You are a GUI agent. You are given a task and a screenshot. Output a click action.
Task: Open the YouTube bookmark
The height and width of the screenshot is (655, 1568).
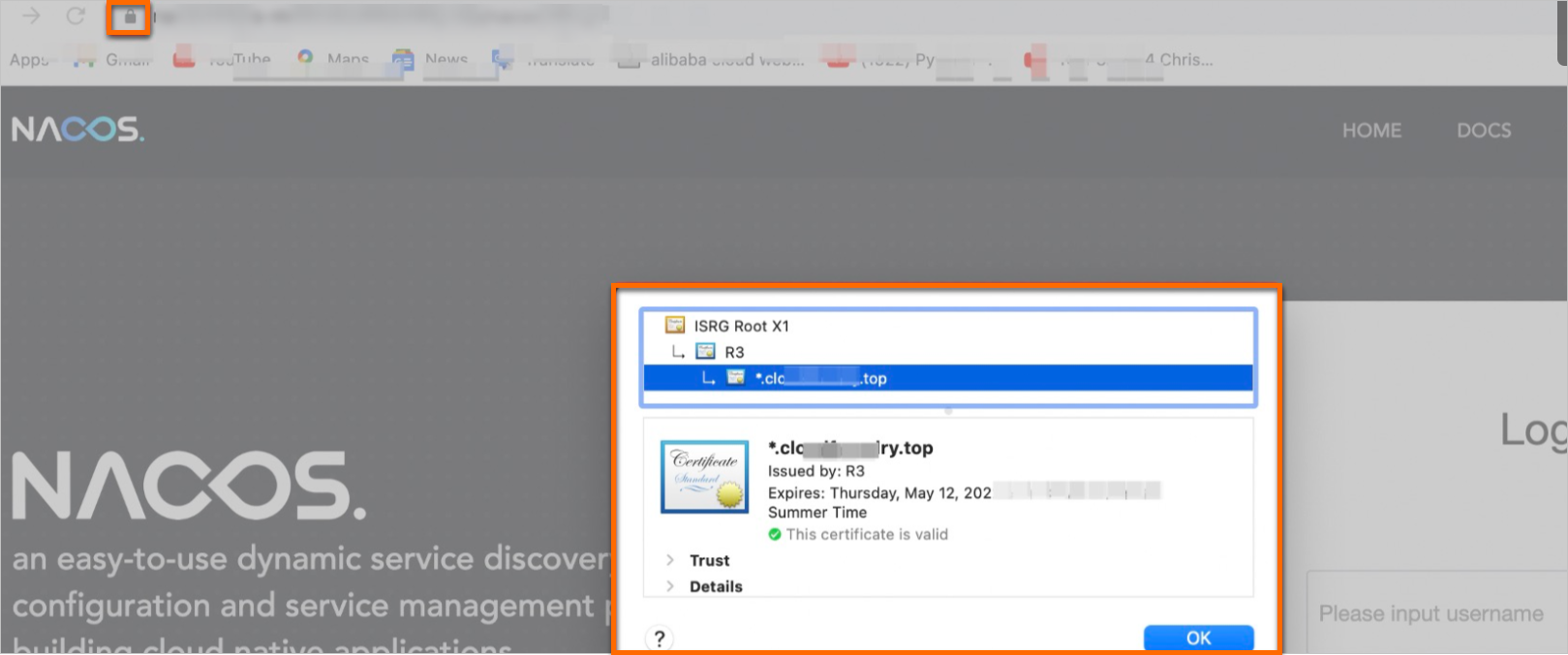tap(223, 59)
